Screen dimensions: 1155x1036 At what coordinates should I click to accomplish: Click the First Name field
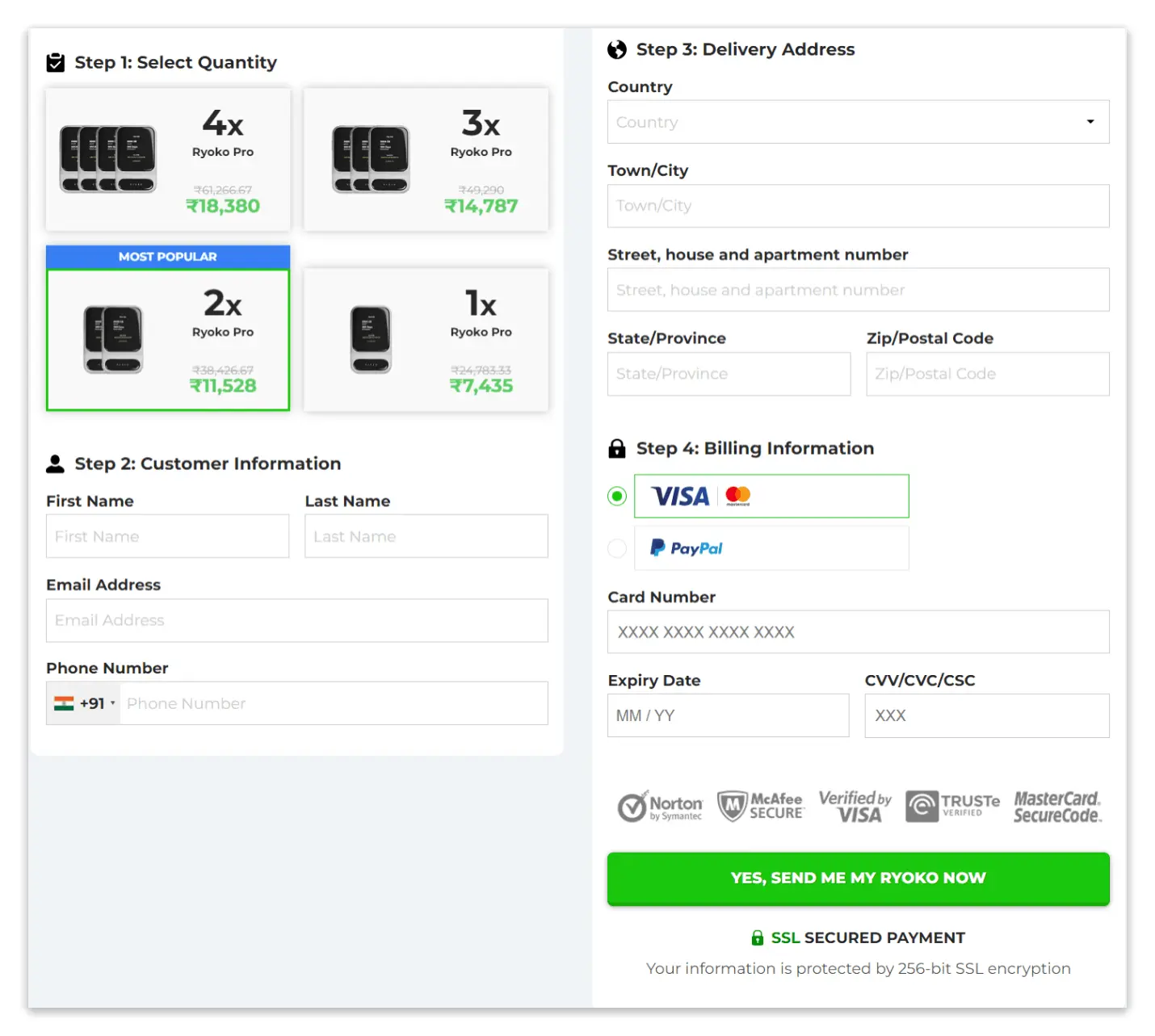[x=168, y=536]
